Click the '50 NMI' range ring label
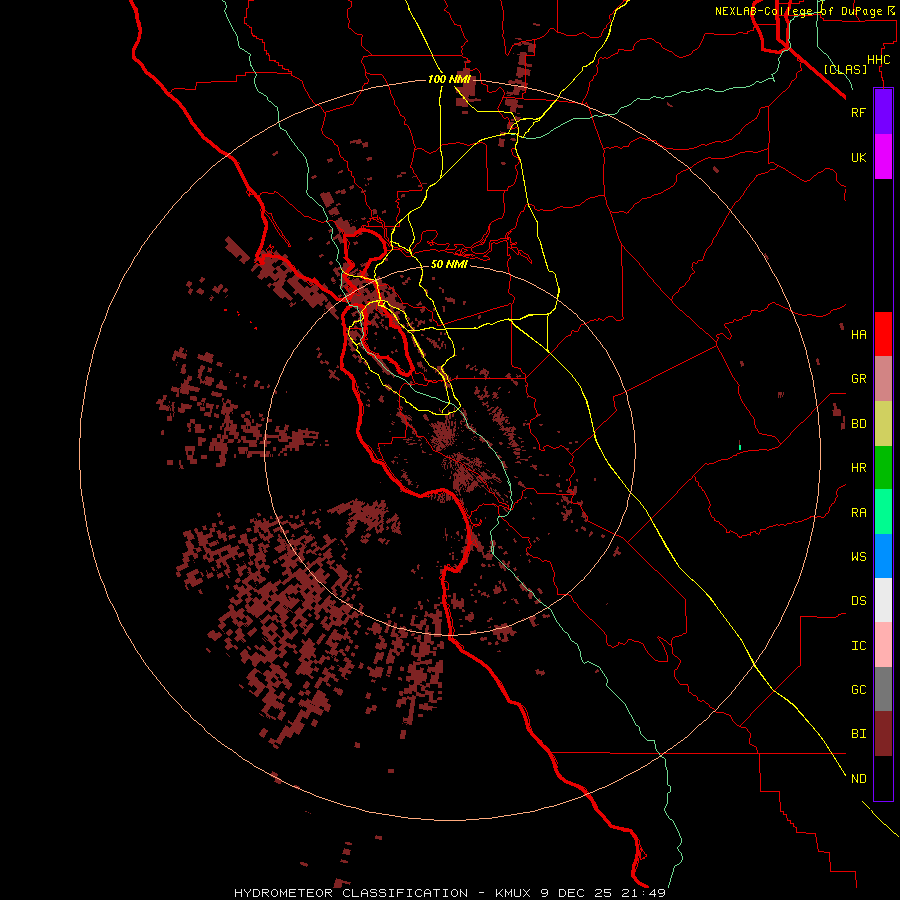 [449, 264]
